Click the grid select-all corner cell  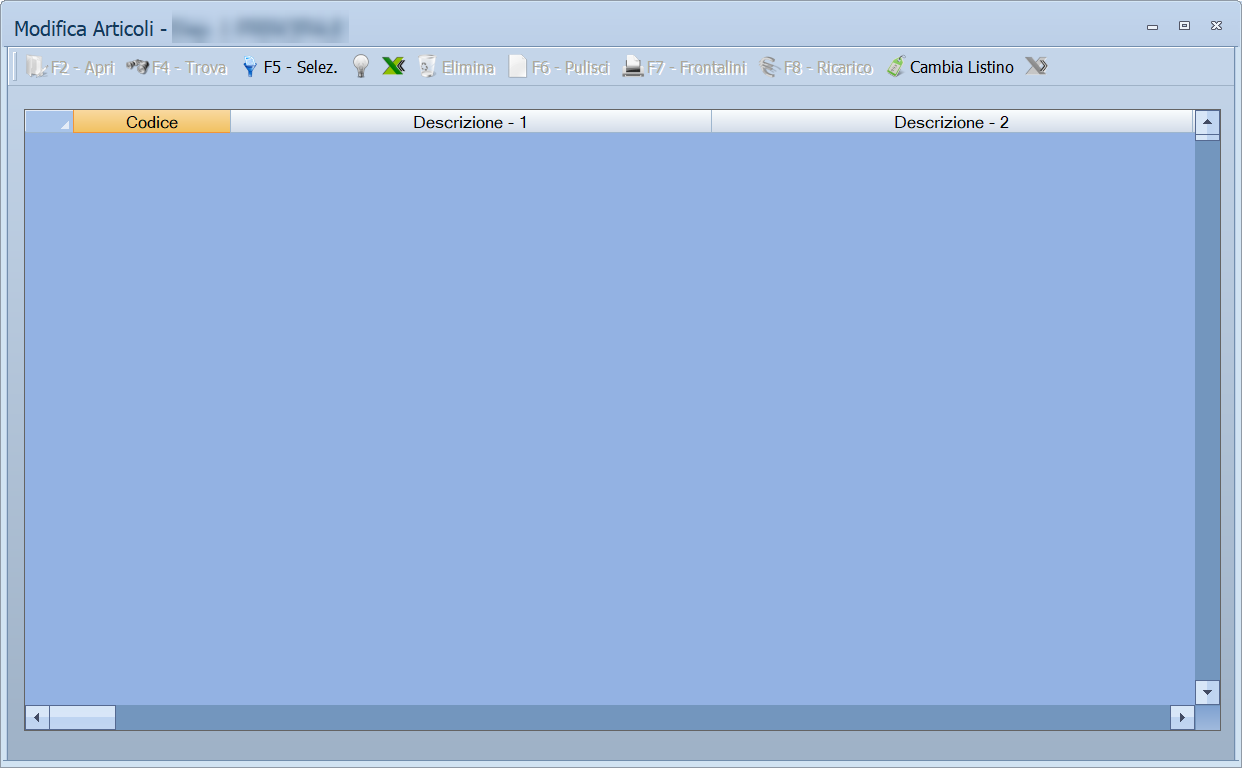coord(49,122)
